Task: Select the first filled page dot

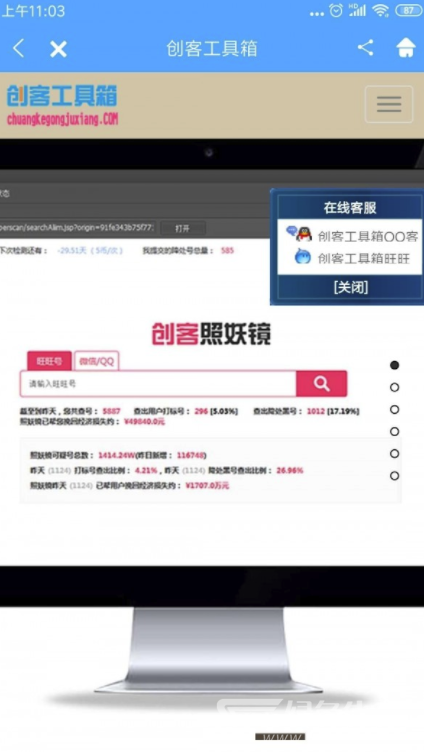Action: coord(394,365)
